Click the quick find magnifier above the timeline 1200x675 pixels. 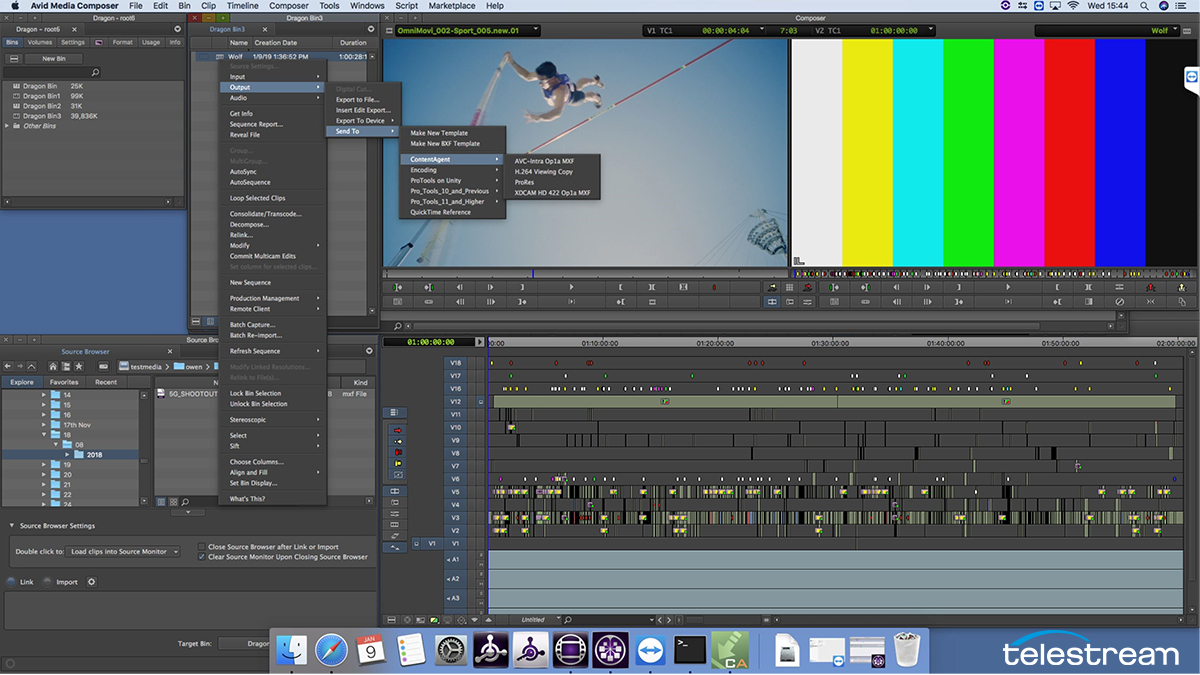coord(398,326)
